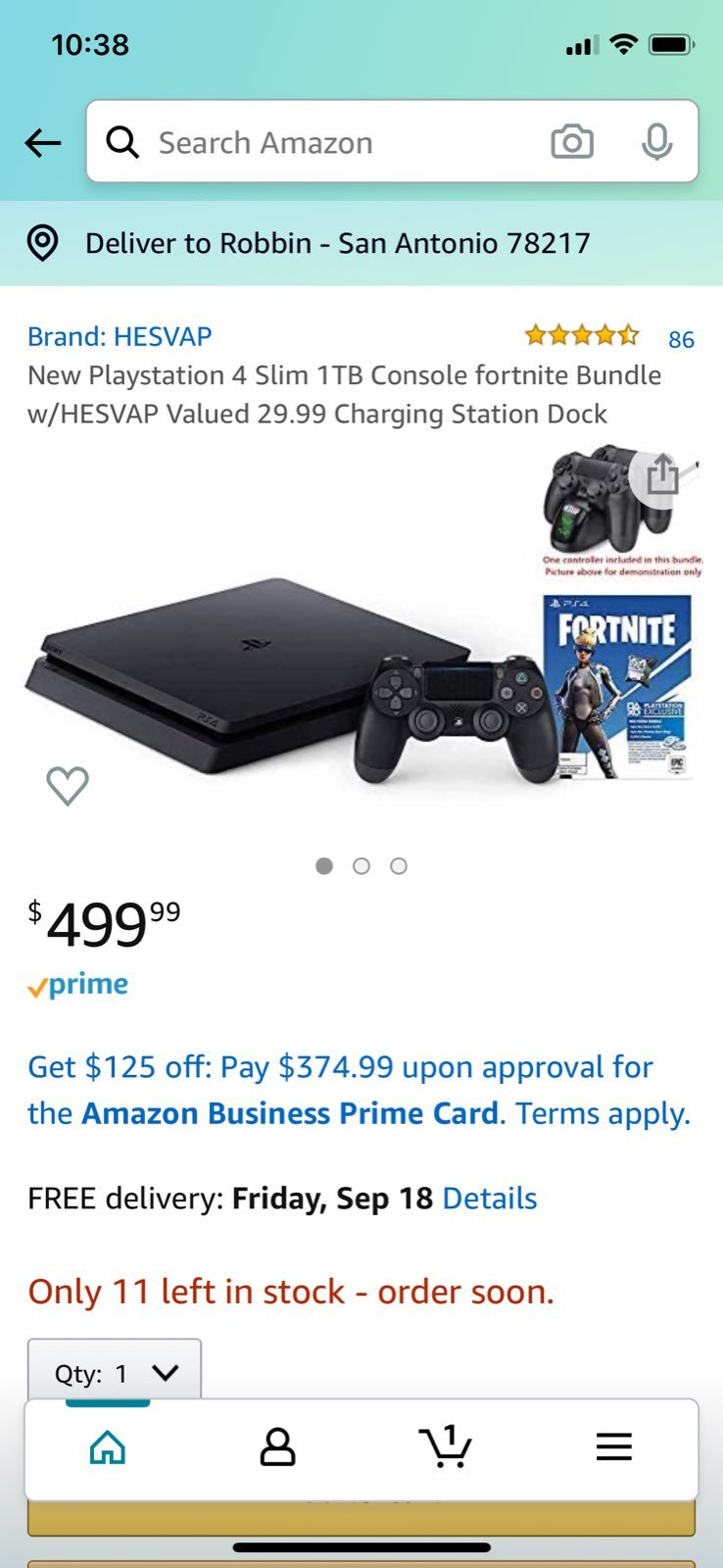
Task: Open camera search in search bar
Action: [572, 142]
